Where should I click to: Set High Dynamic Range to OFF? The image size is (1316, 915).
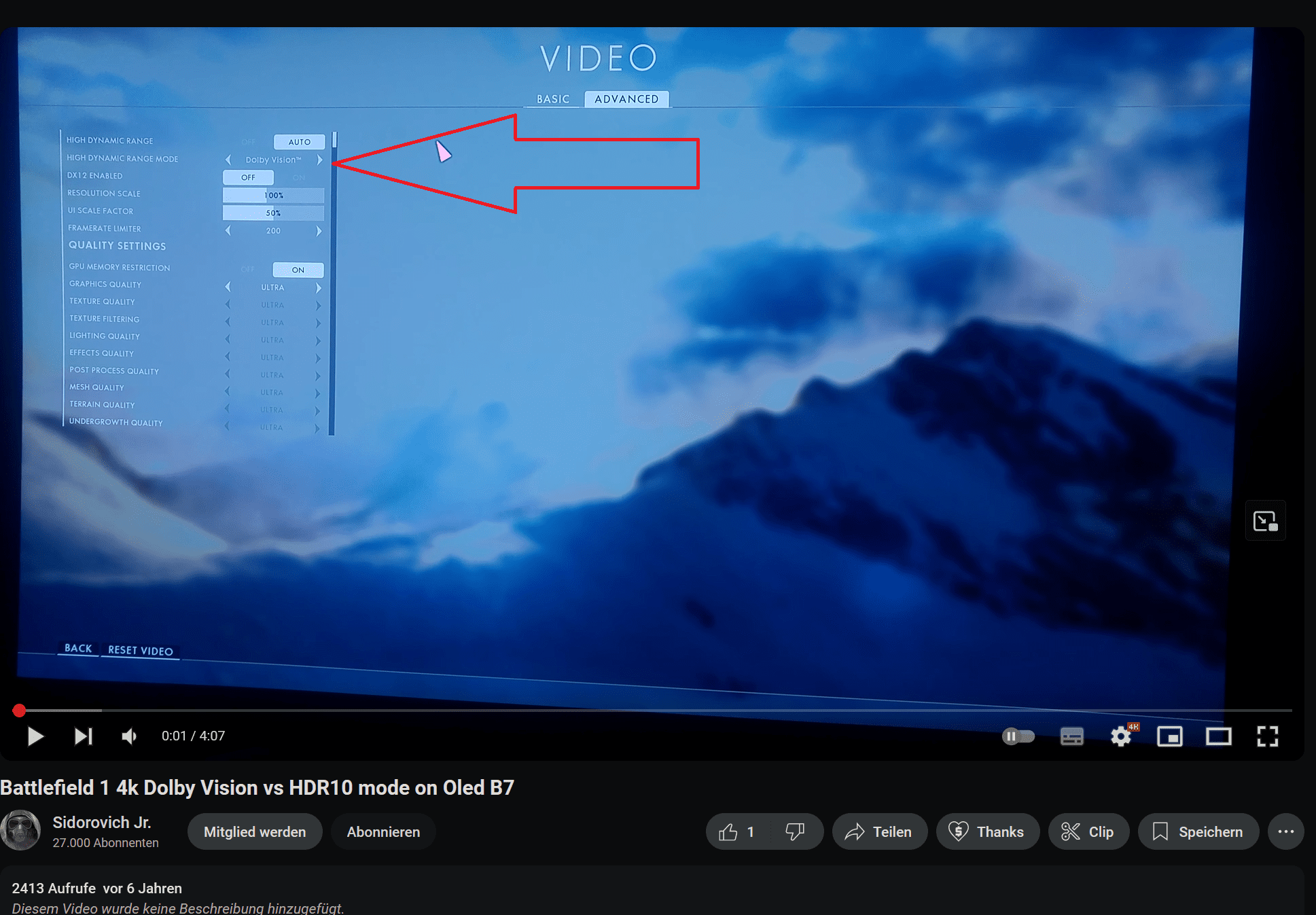248,142
